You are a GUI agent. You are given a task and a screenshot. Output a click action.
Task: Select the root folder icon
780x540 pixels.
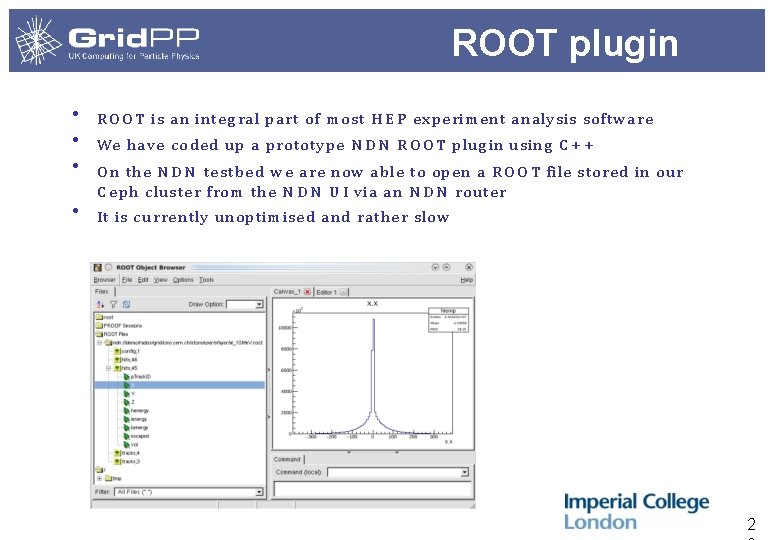[x=99, y=317]
